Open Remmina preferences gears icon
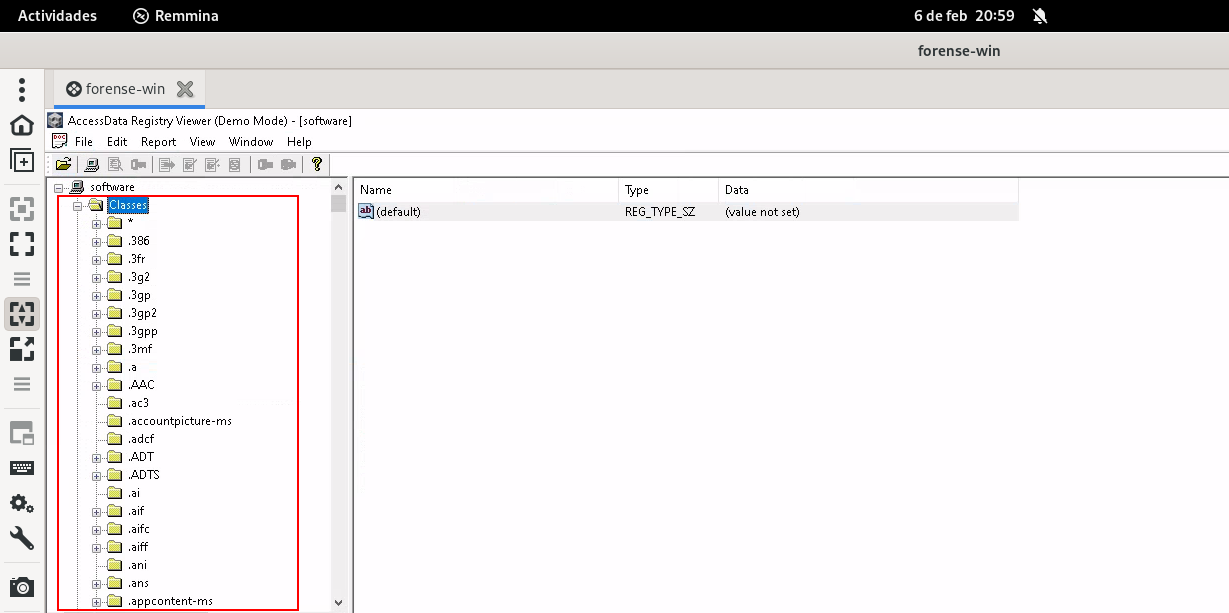1229x613 pixels. [x=22, y=503]
